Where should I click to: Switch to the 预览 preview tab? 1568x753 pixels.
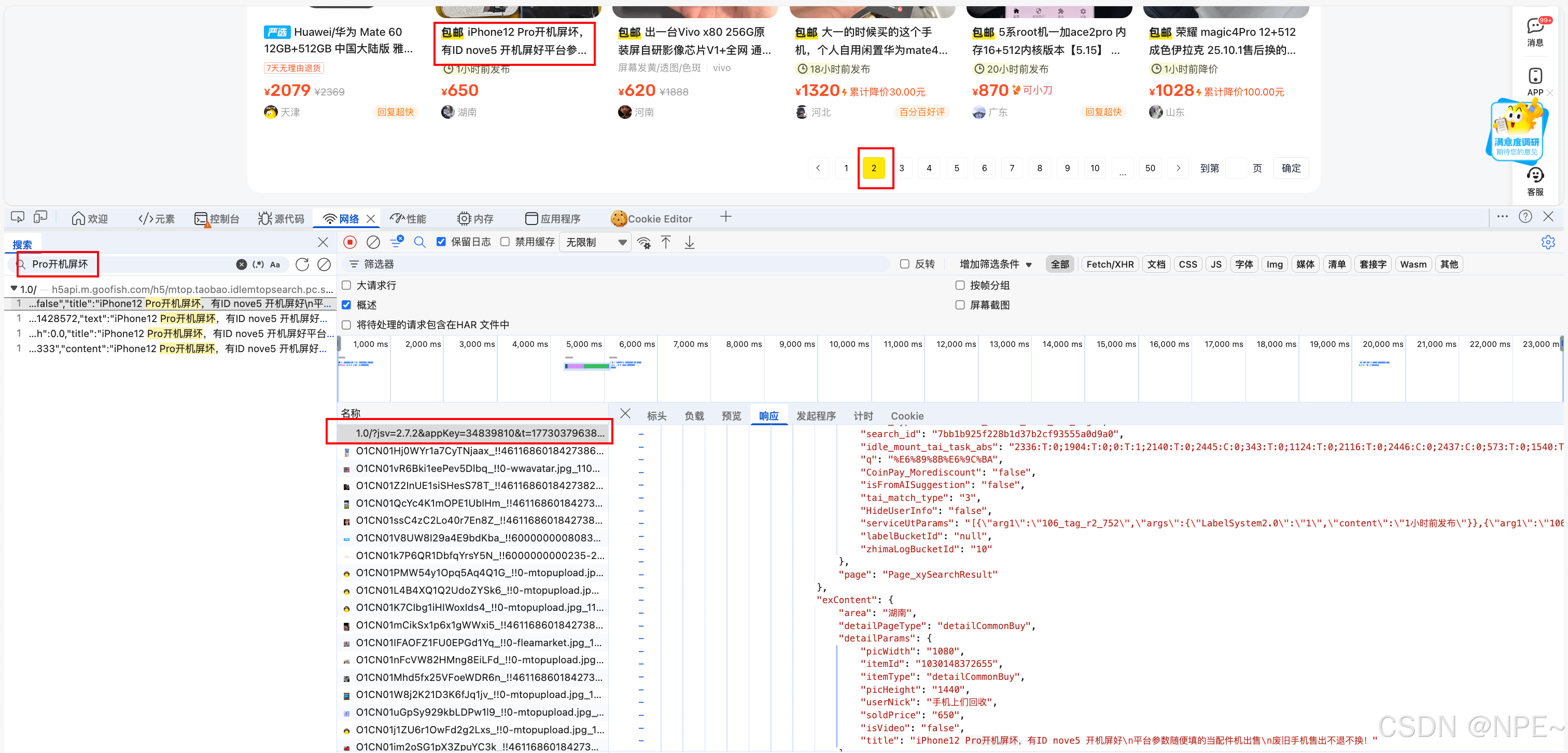(731, 416)
